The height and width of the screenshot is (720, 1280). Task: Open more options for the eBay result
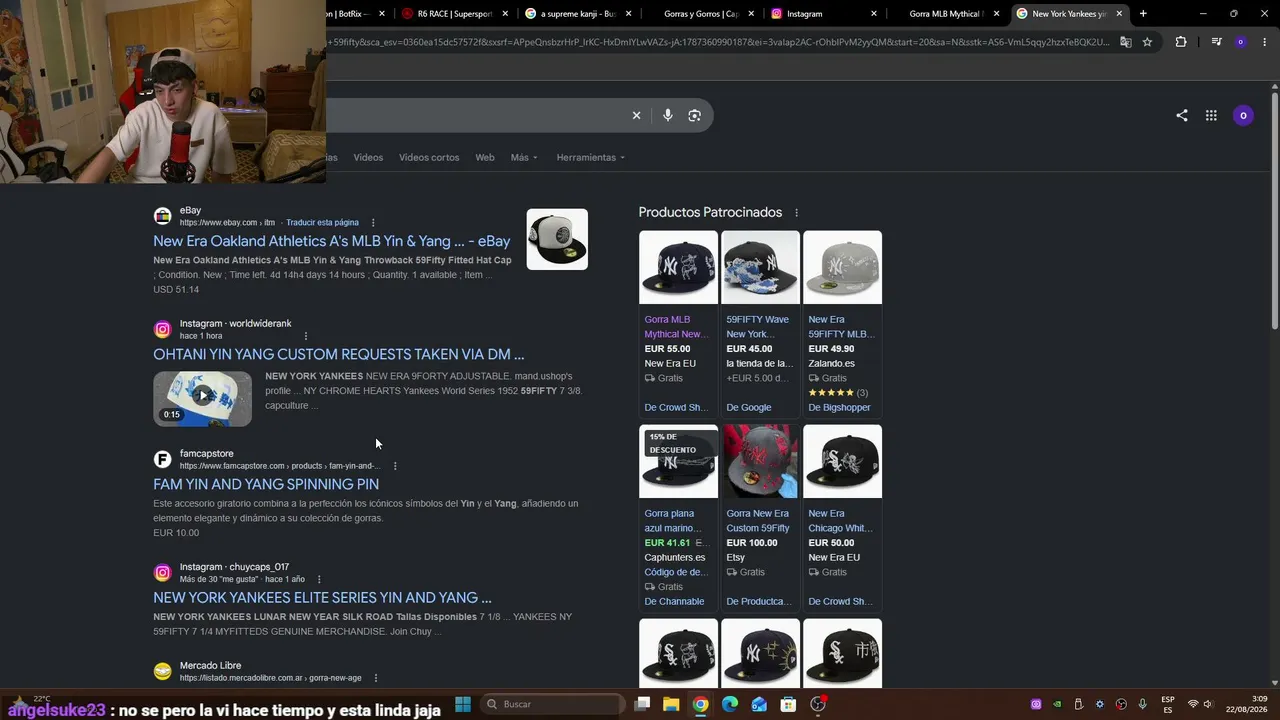[x=373, y=223]
